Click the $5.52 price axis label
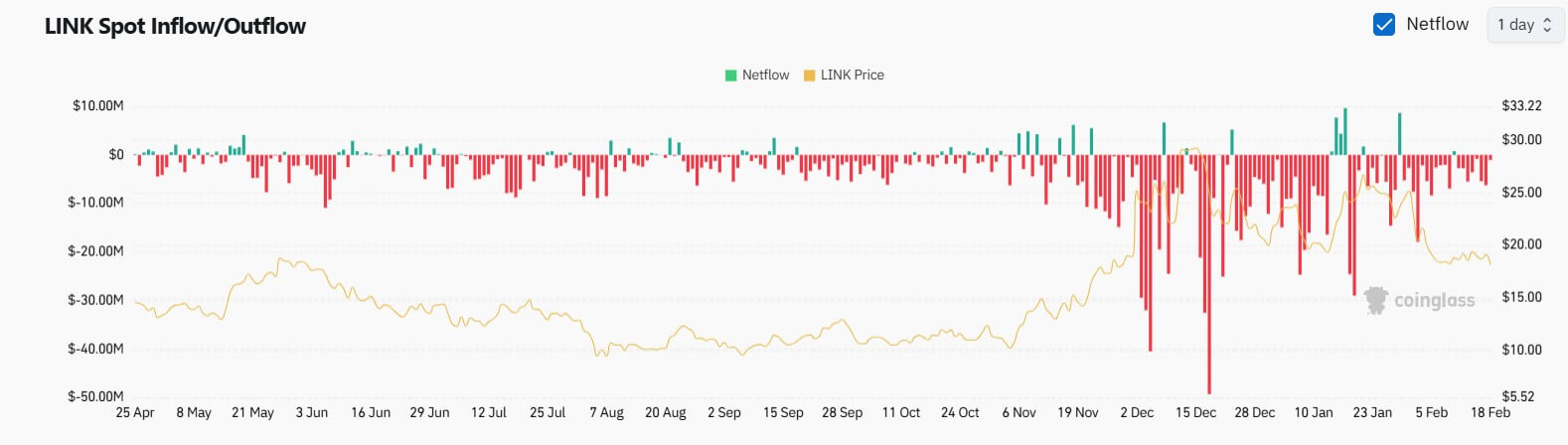The height and width of the screenshot is (445, 1568). pyautogui.click(x=1518, y=396)
